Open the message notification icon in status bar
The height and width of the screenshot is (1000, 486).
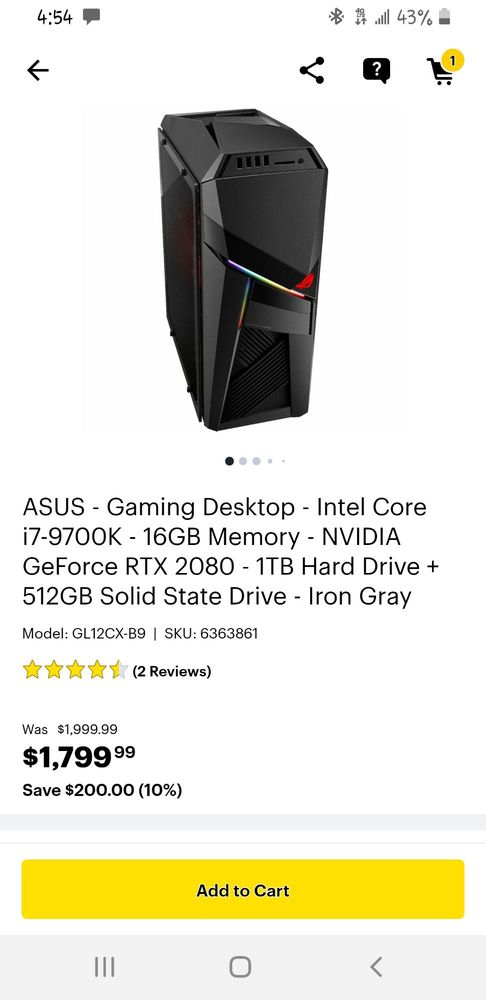point(91,17)
